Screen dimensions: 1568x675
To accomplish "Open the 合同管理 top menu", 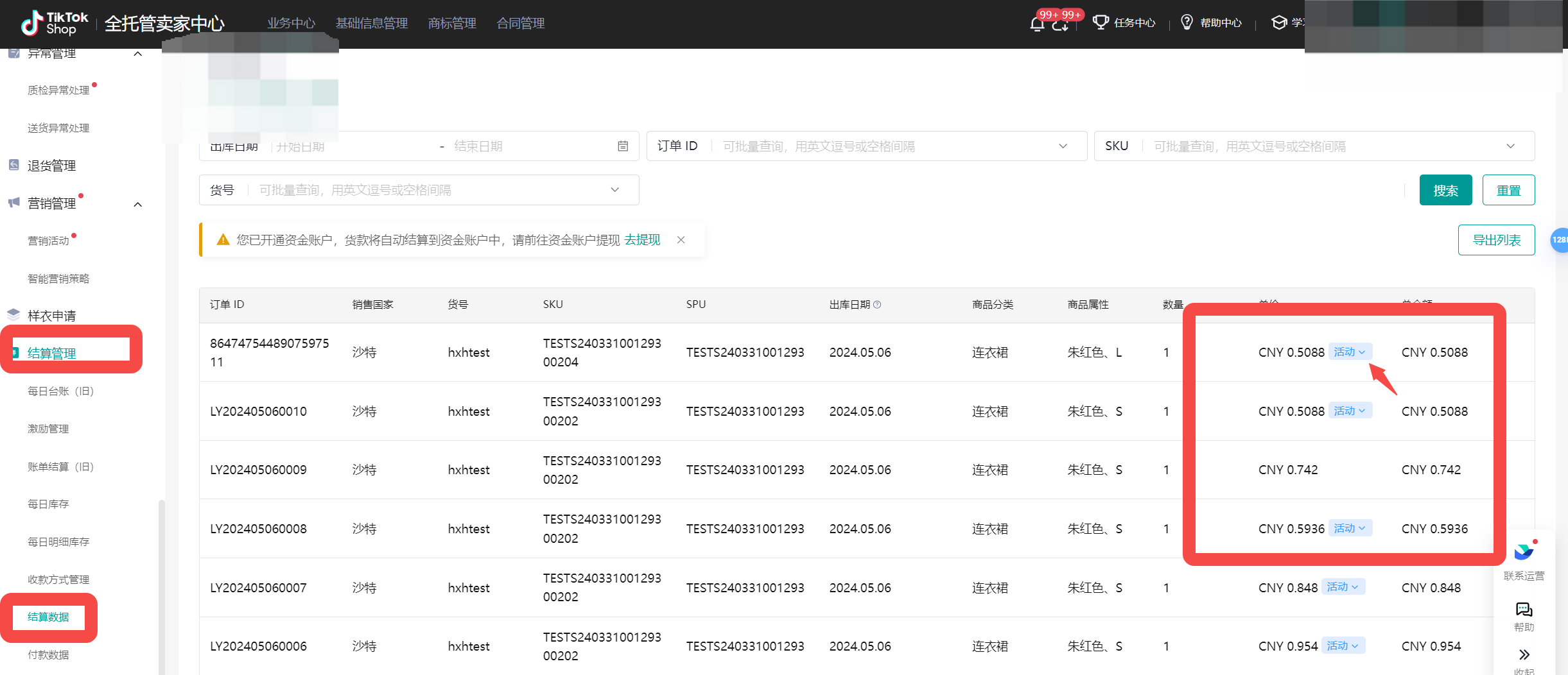I will point(521,24).
